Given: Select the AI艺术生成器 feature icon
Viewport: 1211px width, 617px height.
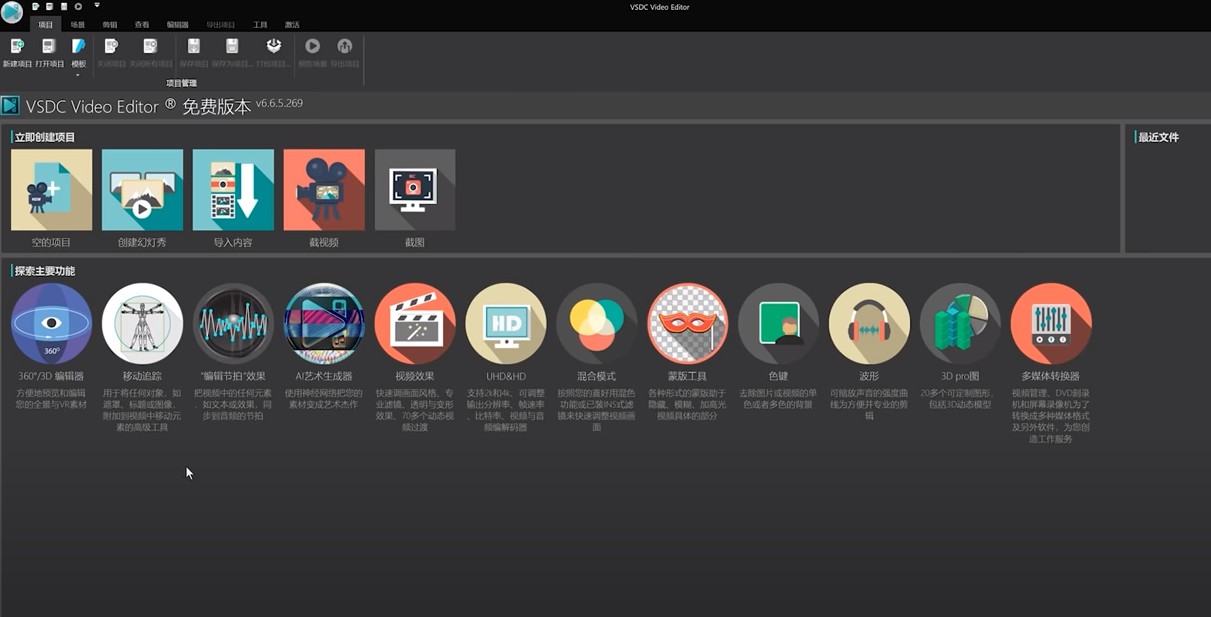Looking at the screenshot, I should 324,324.
